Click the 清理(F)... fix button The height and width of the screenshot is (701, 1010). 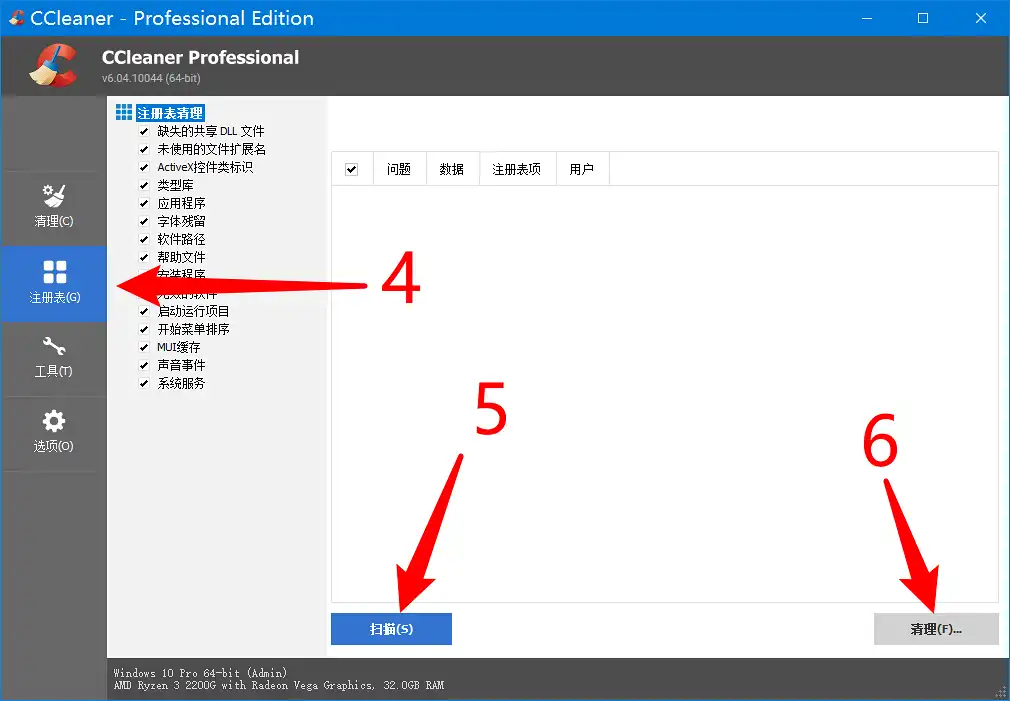point(935,629)
